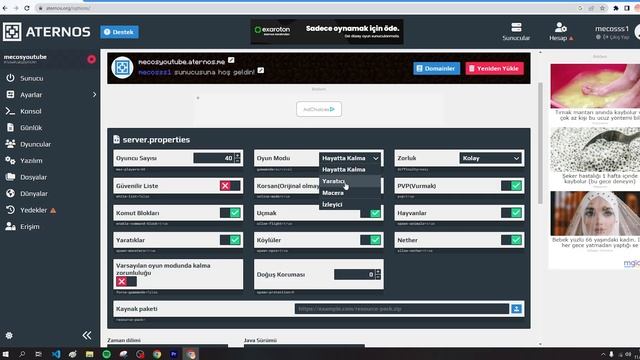Collapse the sidebar with double chevron
Viewport: 640px width, 360px height.
[x=87, y=335]
